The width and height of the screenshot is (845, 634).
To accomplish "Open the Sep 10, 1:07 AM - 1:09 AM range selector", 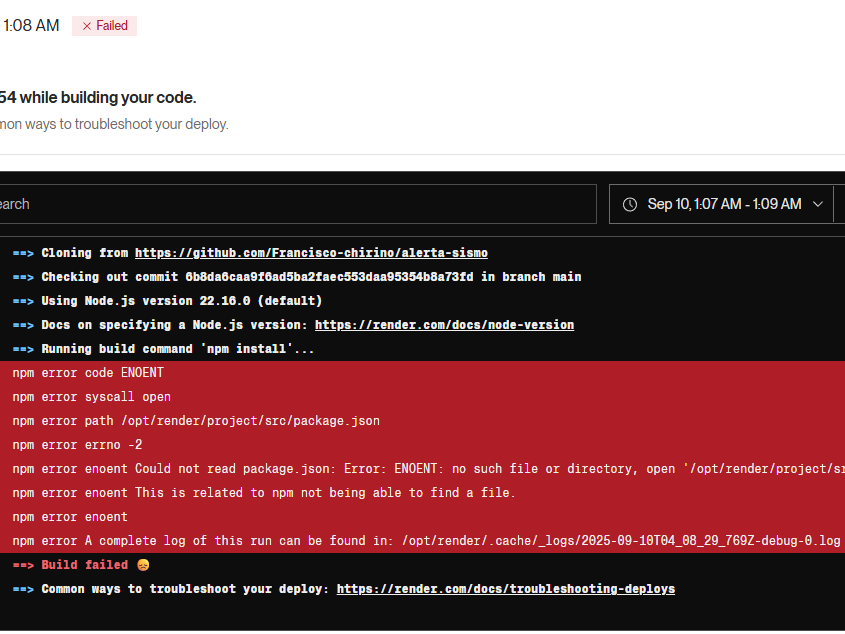I will [x=723, y=204].
